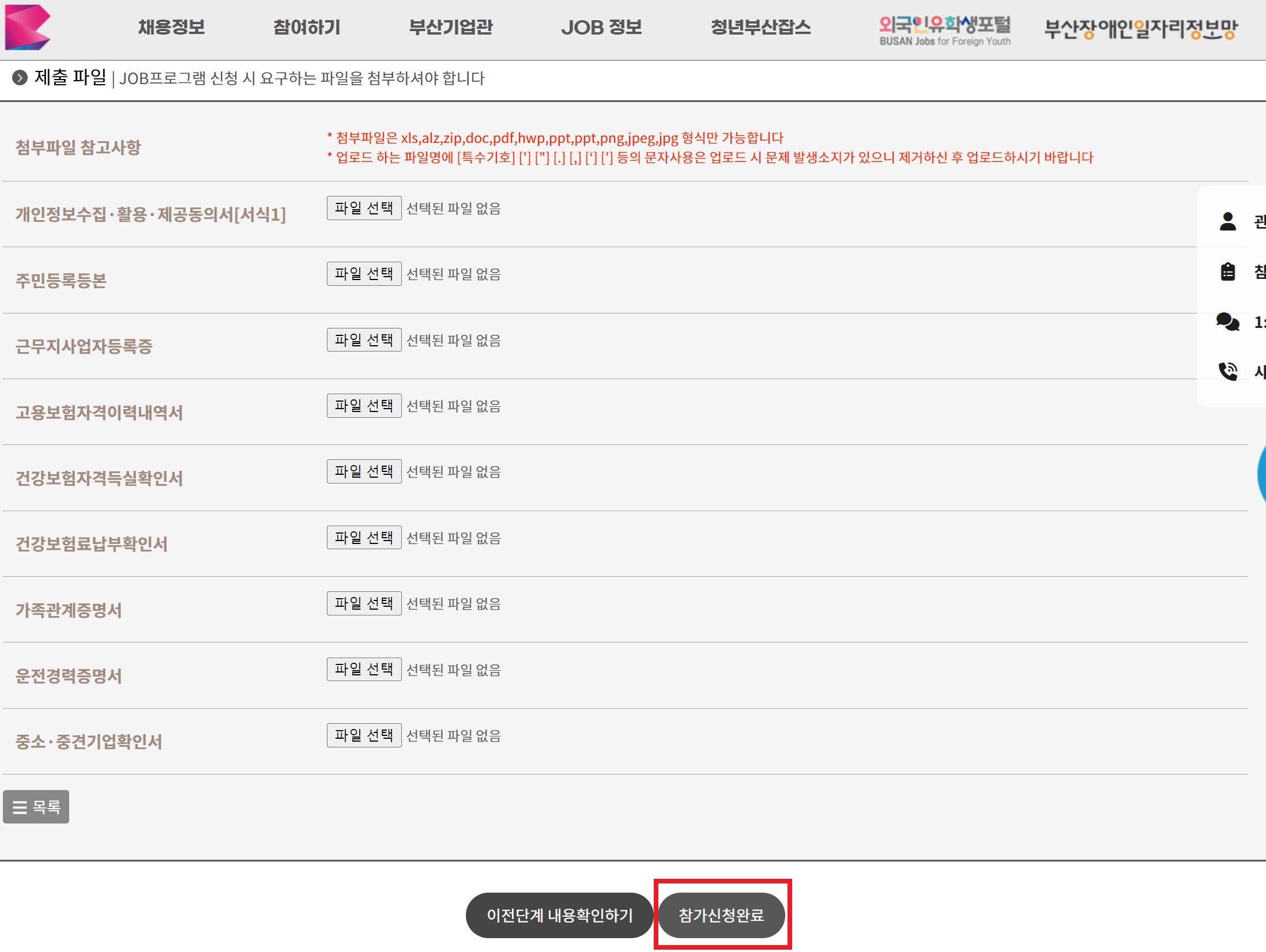Screen dimensions: 1266x952
Task: Click the 목록 list button
Action: tap(36, 807)
